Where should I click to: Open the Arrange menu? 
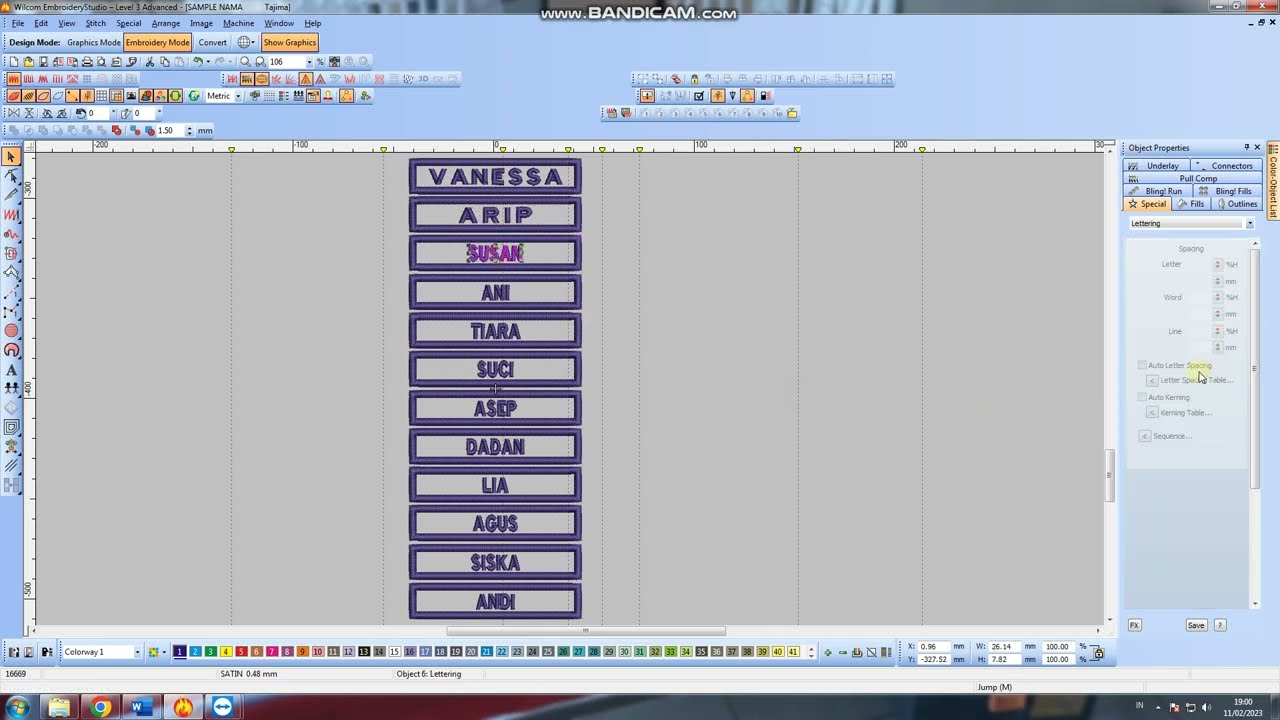point(166,23)
